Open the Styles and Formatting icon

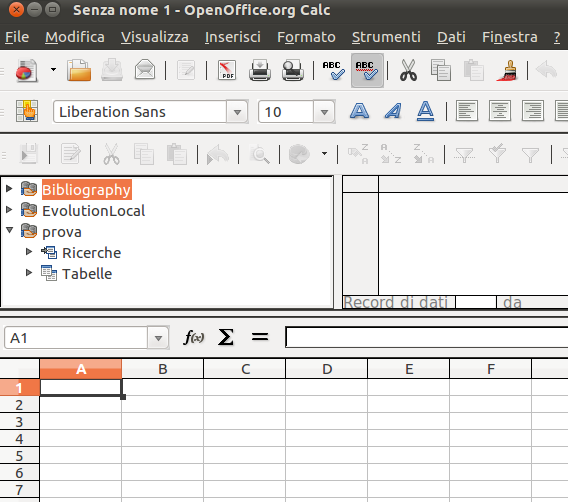pos(27,111)
